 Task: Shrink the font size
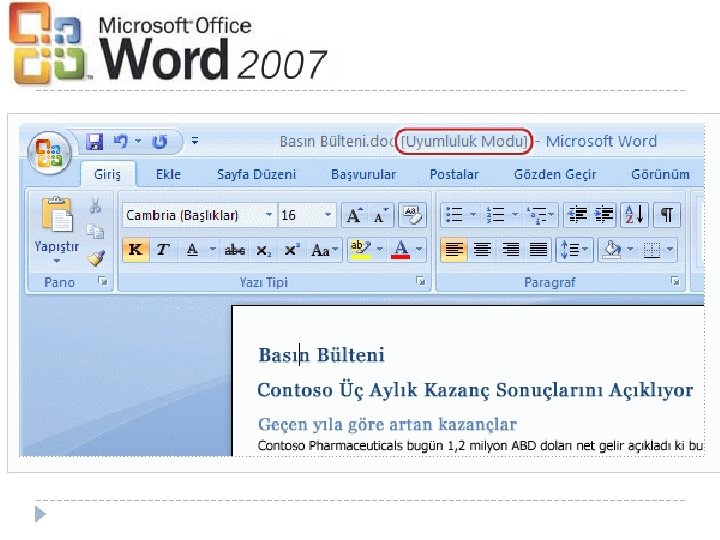381,215
